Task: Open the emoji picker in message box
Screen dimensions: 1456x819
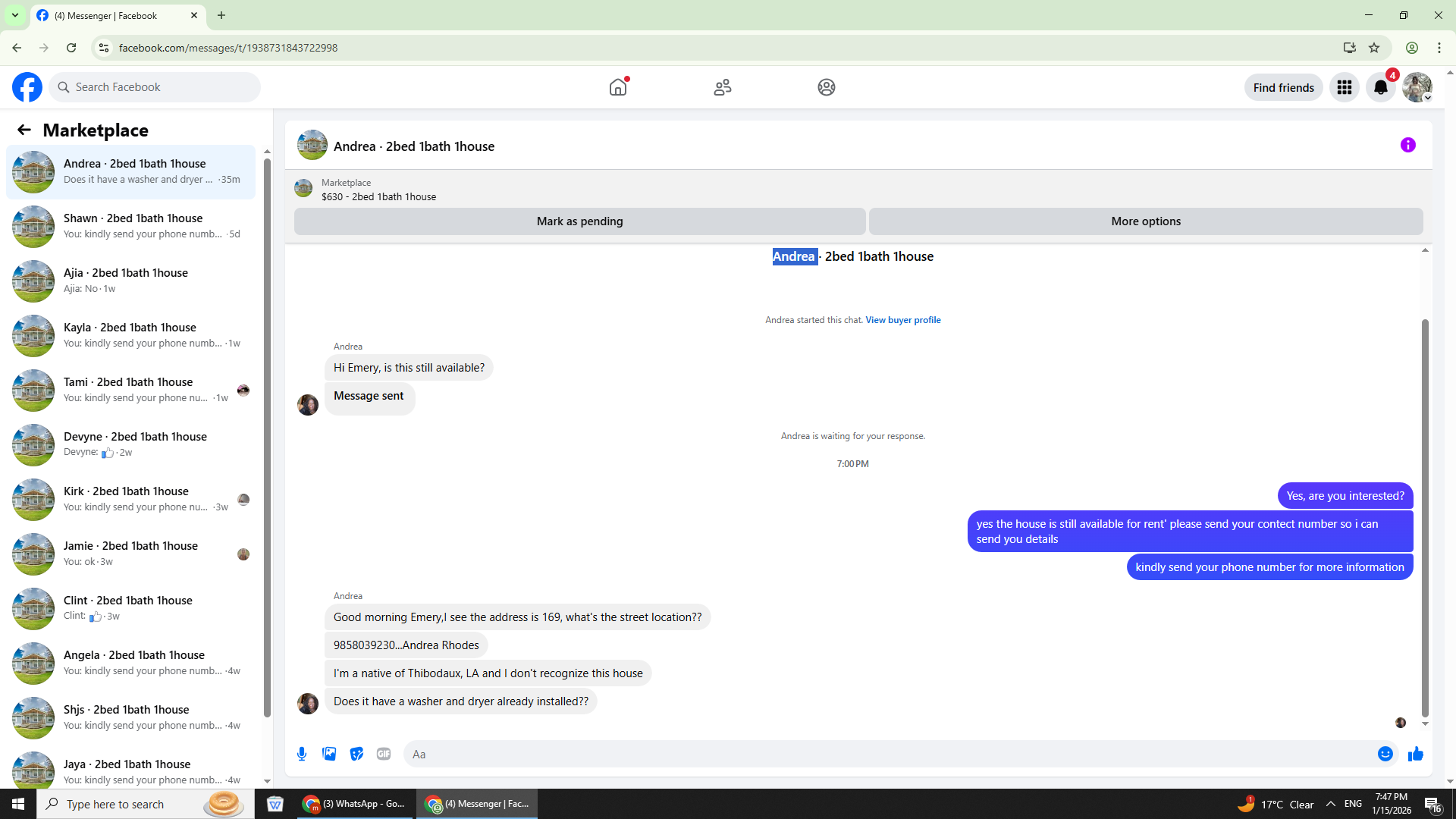Action: tap(1385, 754)
